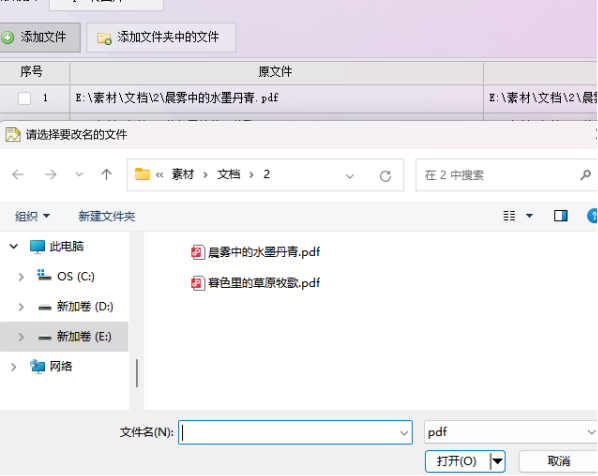The width and height of the screenshot is (598, 476).
Task: Click the search magnifier icon
Action: click(585, 175)
